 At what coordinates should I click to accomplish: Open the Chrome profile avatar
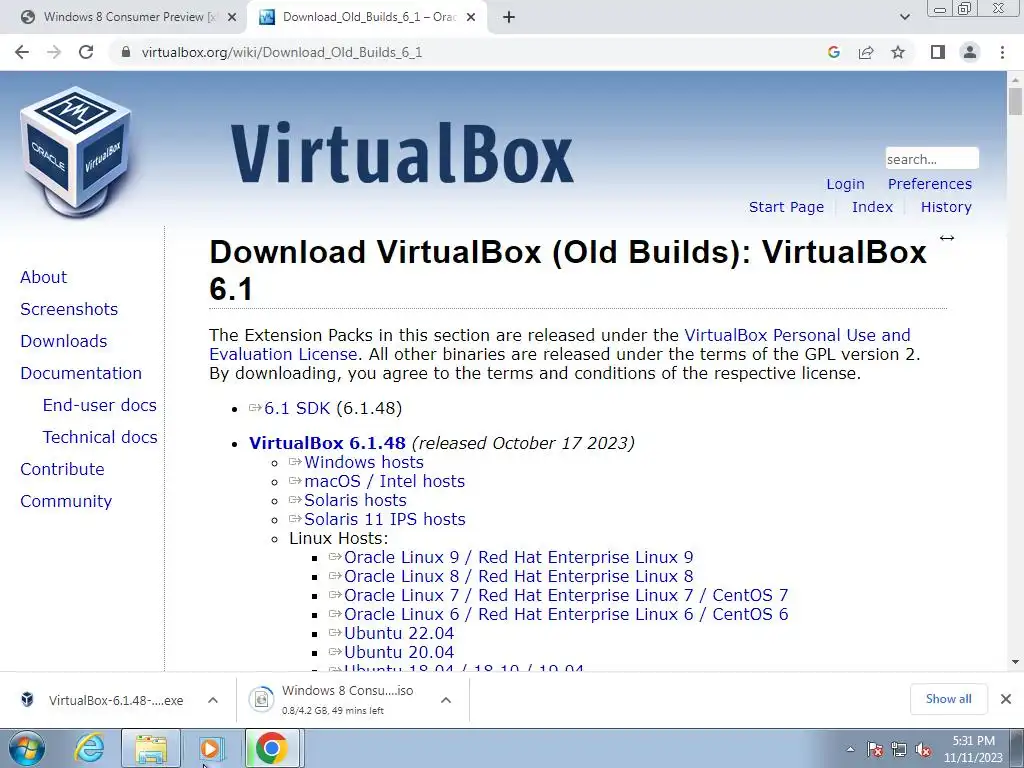[970, 52]
